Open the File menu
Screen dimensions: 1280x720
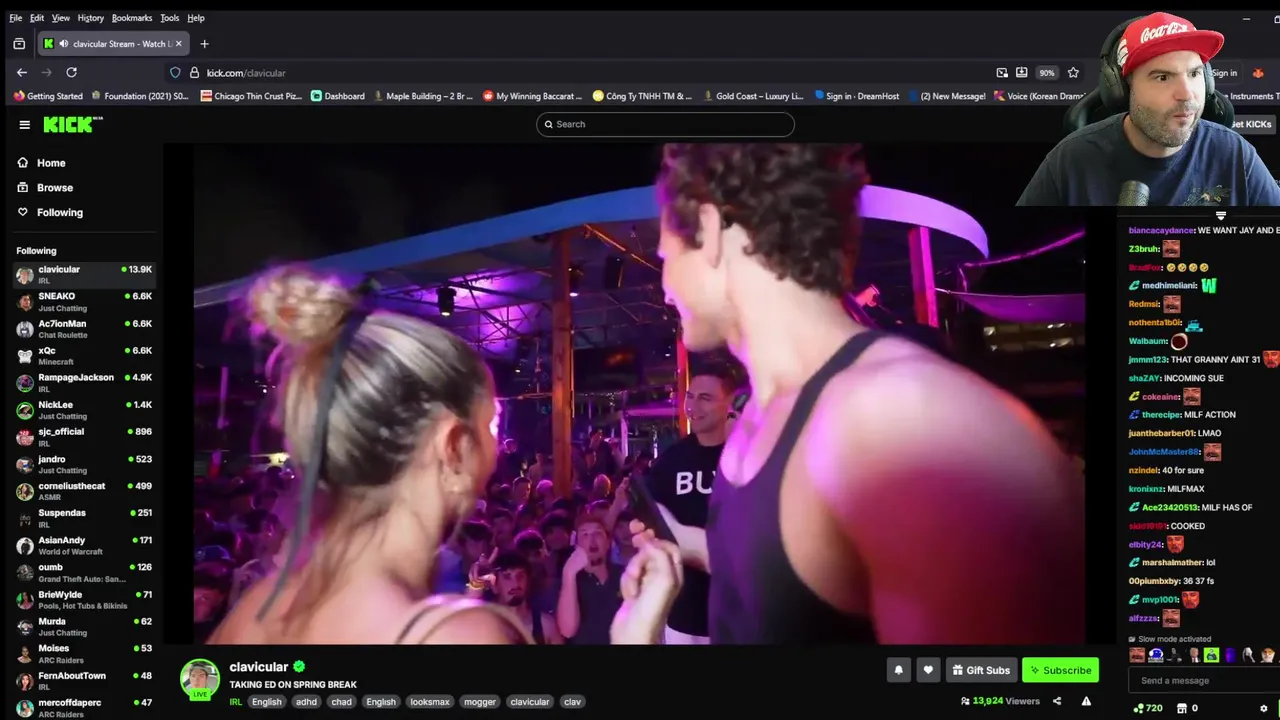pos(15,18)
